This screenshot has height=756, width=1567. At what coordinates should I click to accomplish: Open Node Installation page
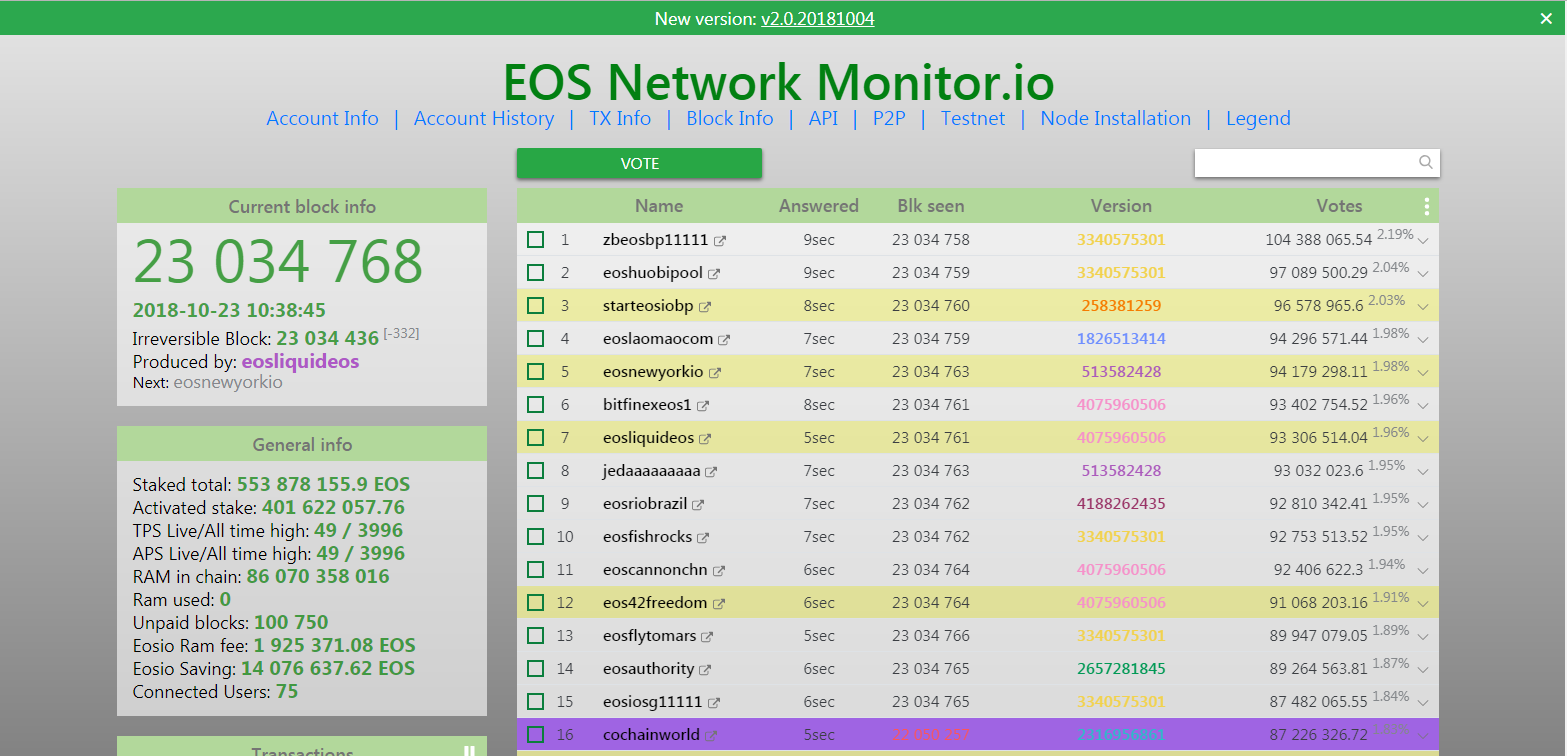pyautogui.click(x=1116, y=119)
